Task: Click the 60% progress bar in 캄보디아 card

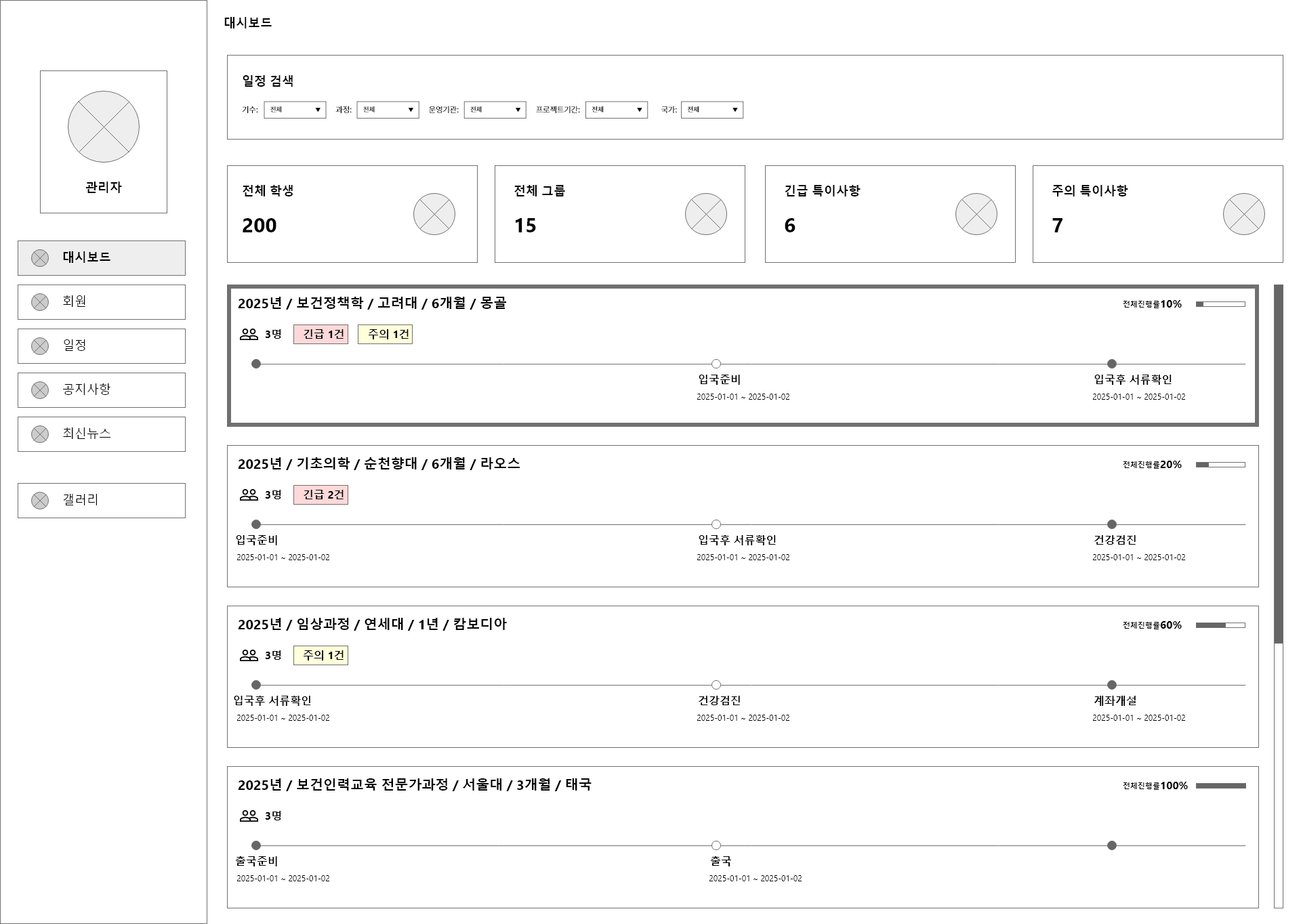Action: point(1220,625)
